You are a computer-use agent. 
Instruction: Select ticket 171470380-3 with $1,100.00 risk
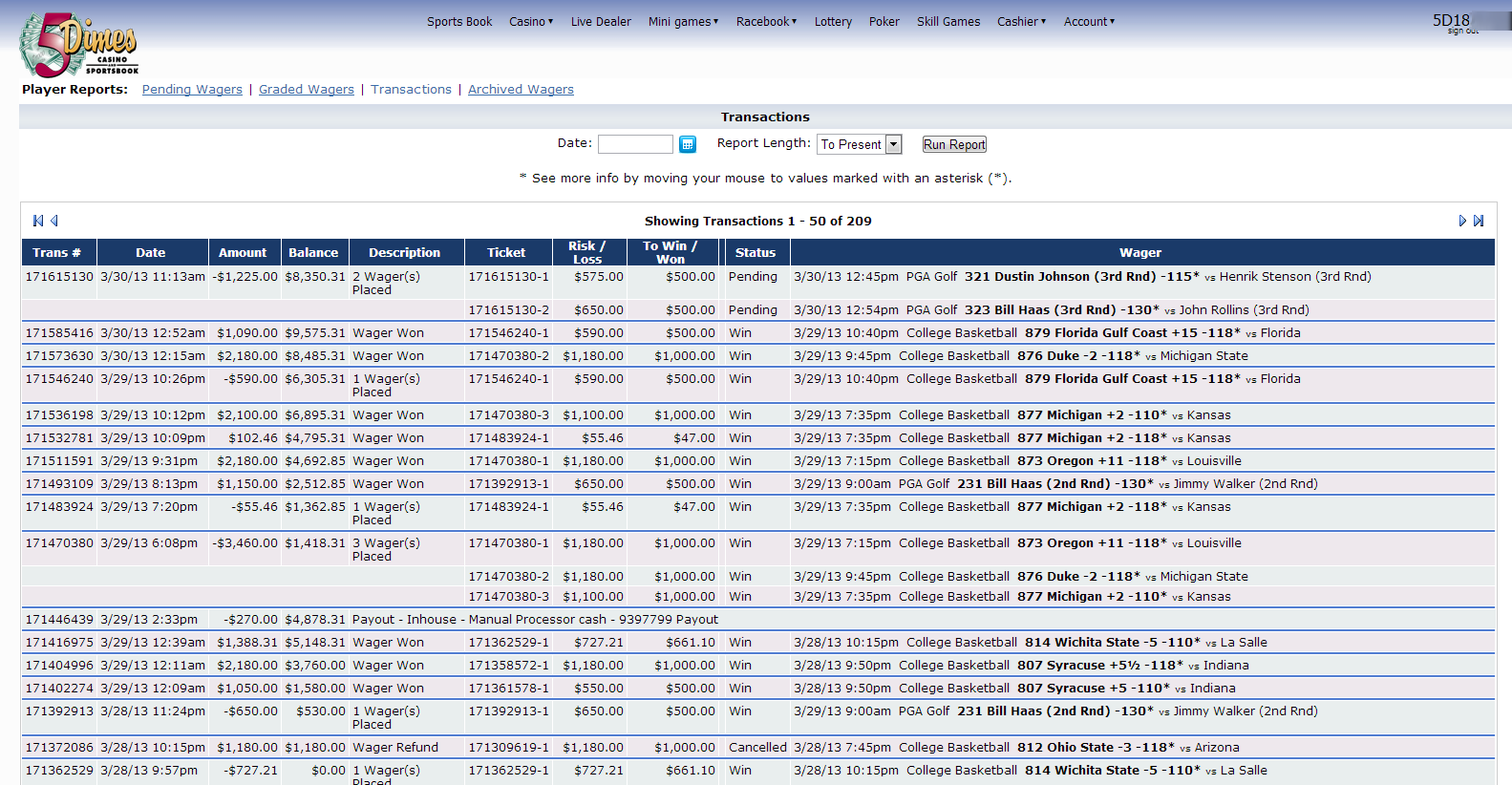tap(509, 597)
